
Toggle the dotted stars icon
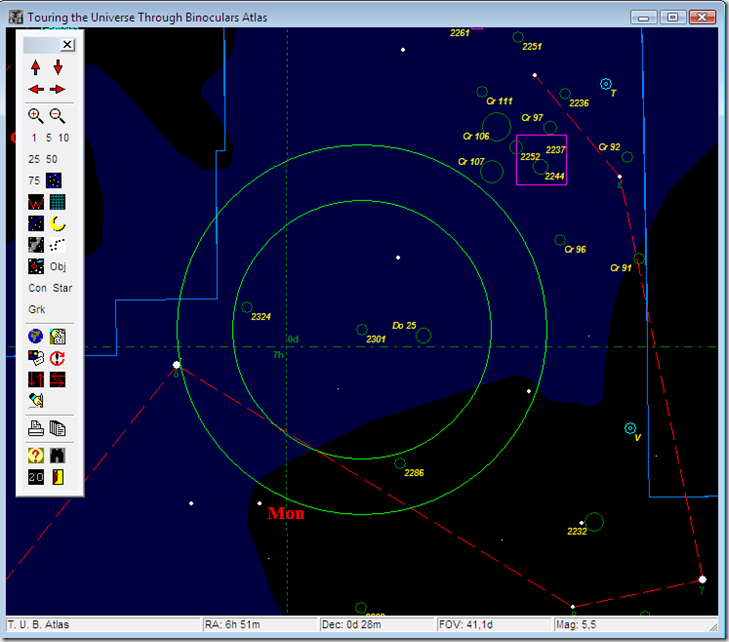[x=58, y=245]
